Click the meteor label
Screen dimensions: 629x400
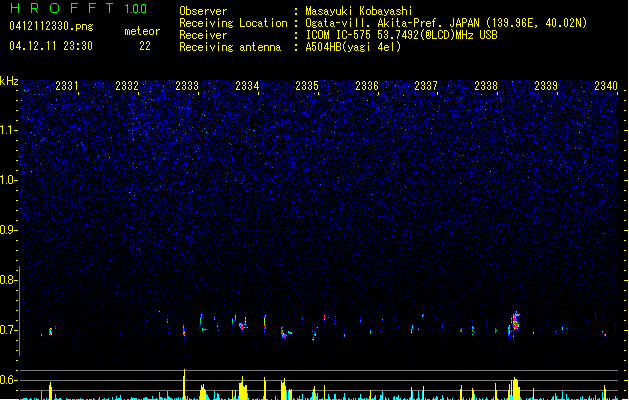(142, 31)
